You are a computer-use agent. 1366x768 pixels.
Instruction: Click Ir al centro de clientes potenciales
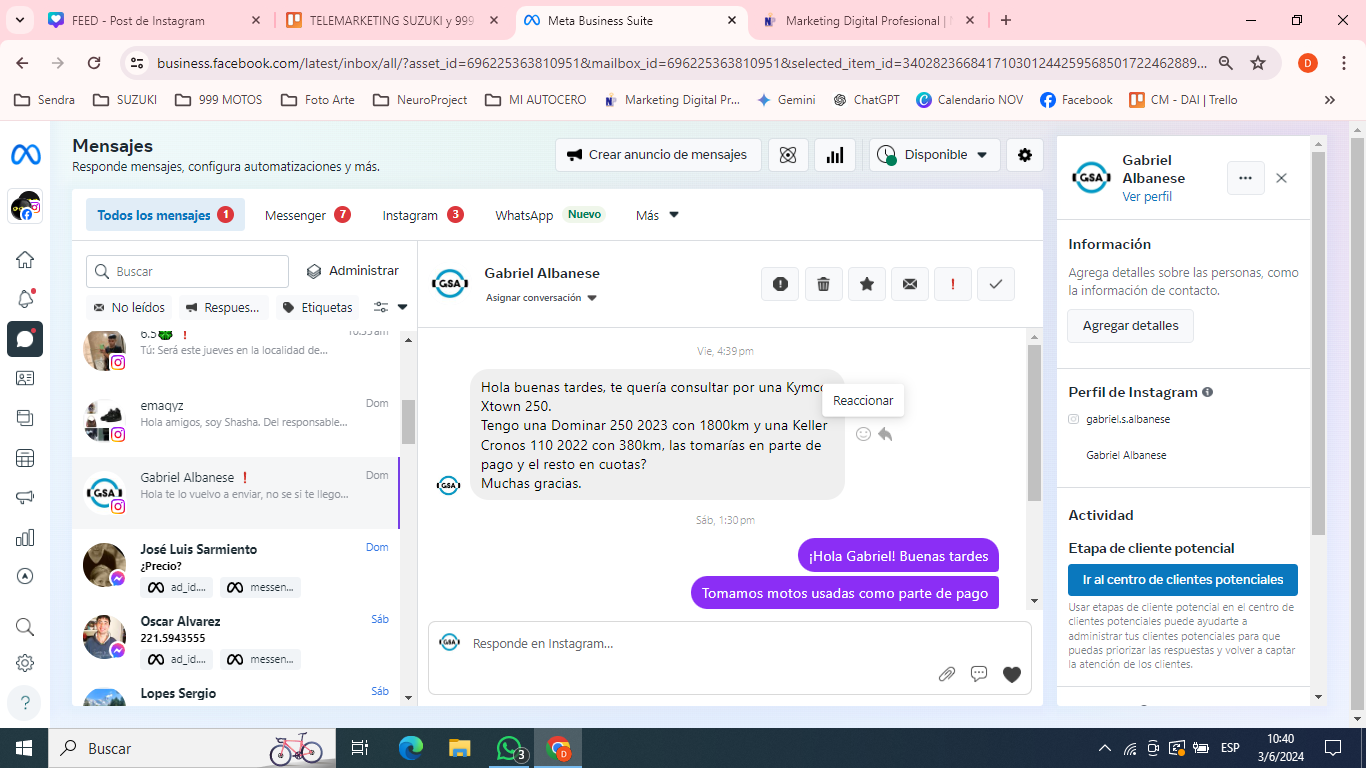point(1182,580)
